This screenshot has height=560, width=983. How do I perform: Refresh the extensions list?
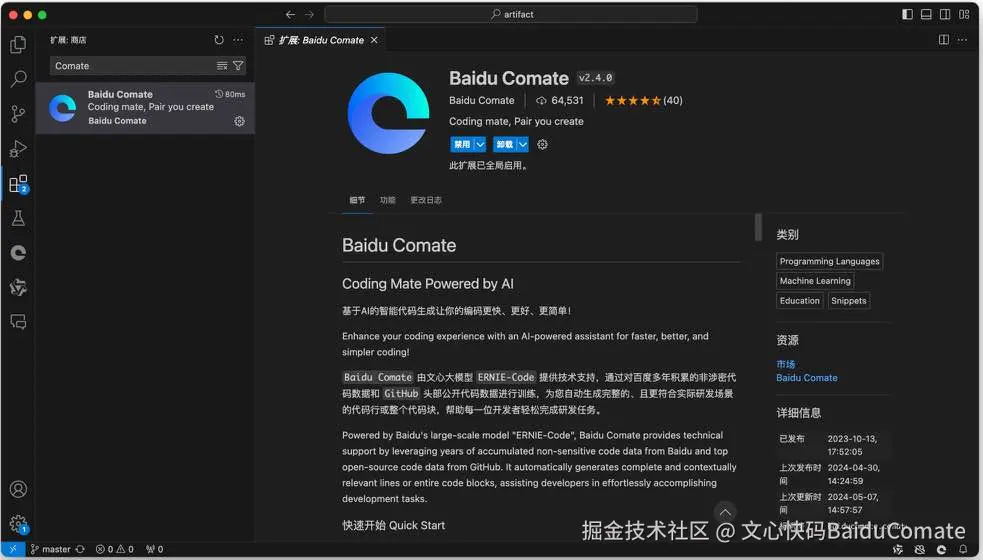coord(219,40)
